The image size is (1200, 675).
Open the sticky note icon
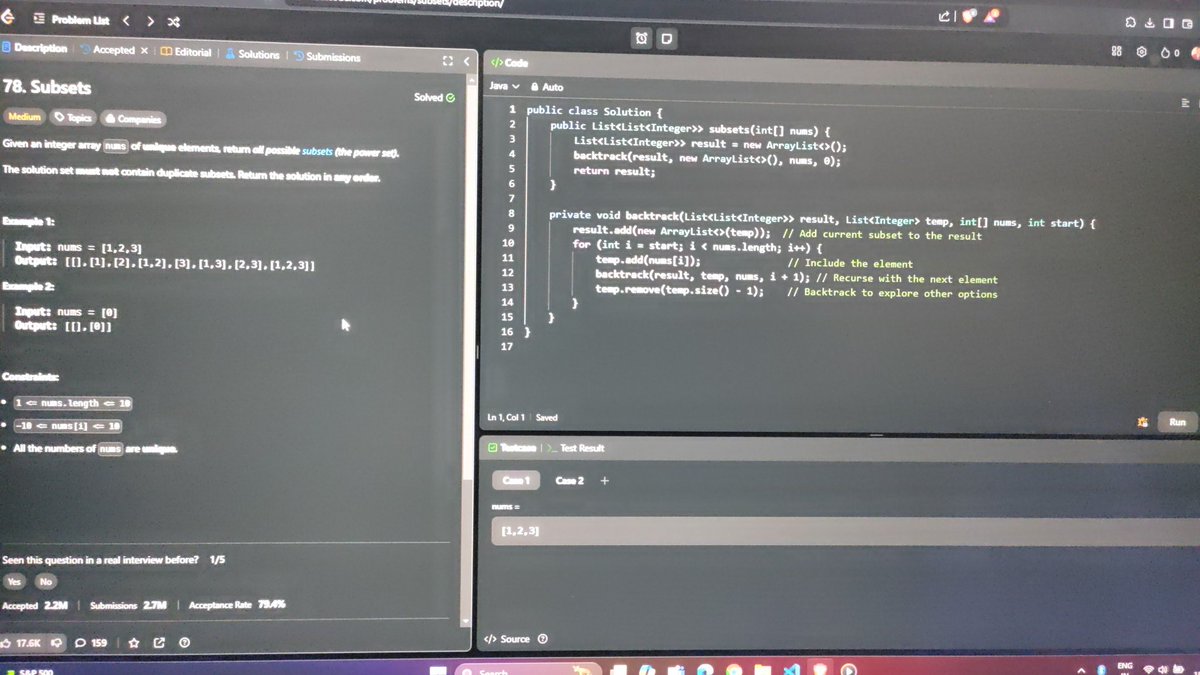click(x=666, y=39)
